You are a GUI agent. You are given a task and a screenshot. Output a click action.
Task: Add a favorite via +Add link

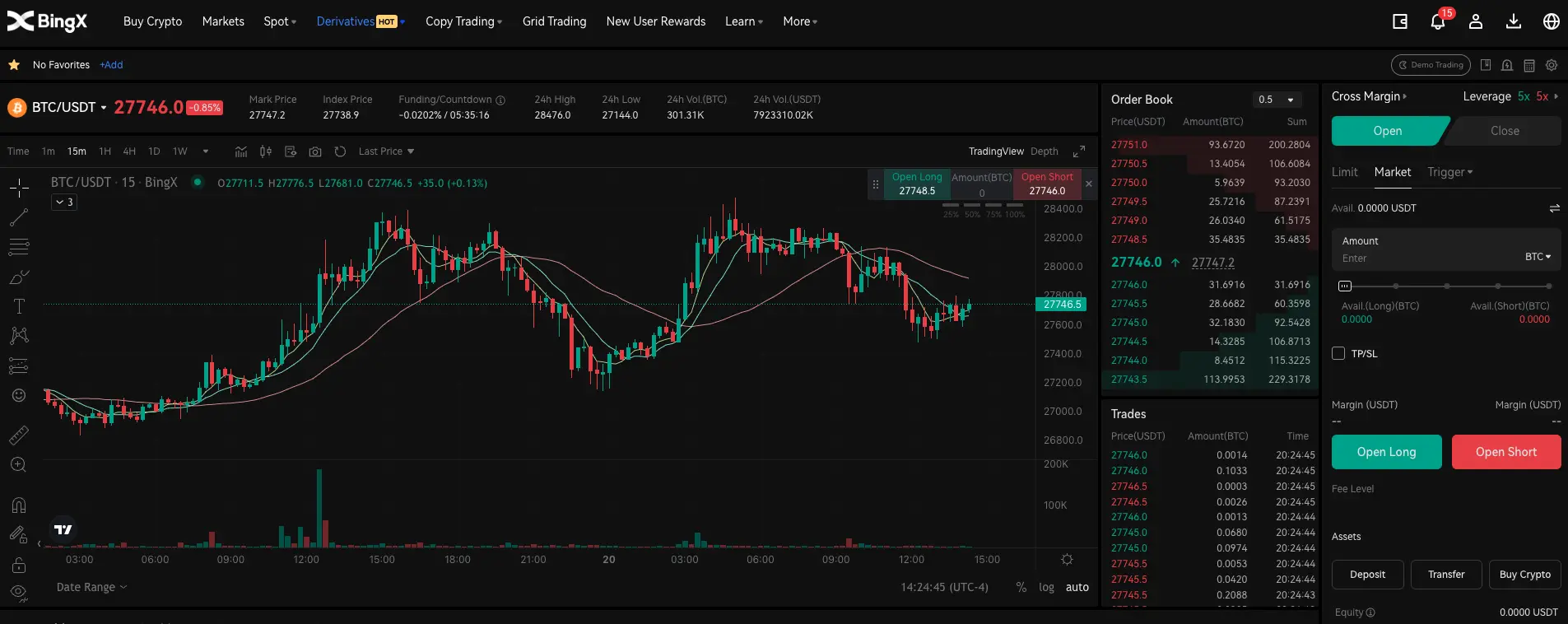click(x=111, y=65)
